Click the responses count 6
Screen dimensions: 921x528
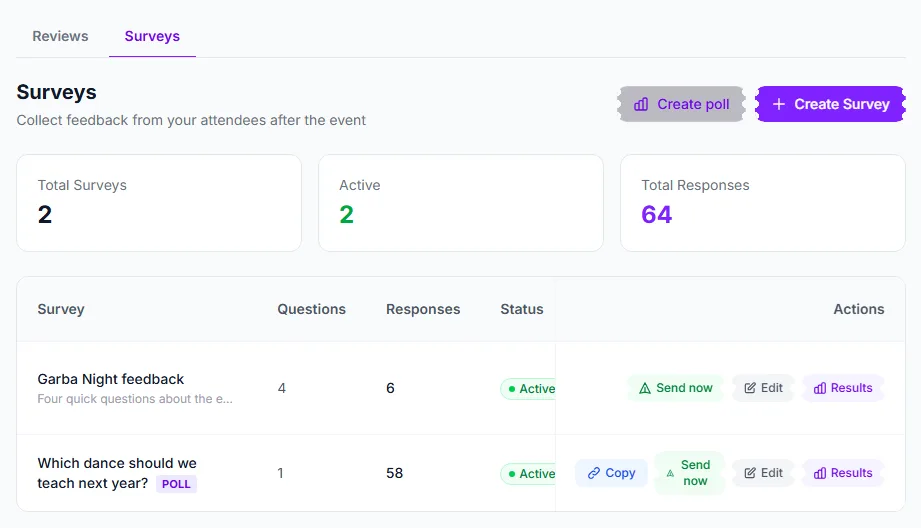pyautogui.click(x=390, y=388)
